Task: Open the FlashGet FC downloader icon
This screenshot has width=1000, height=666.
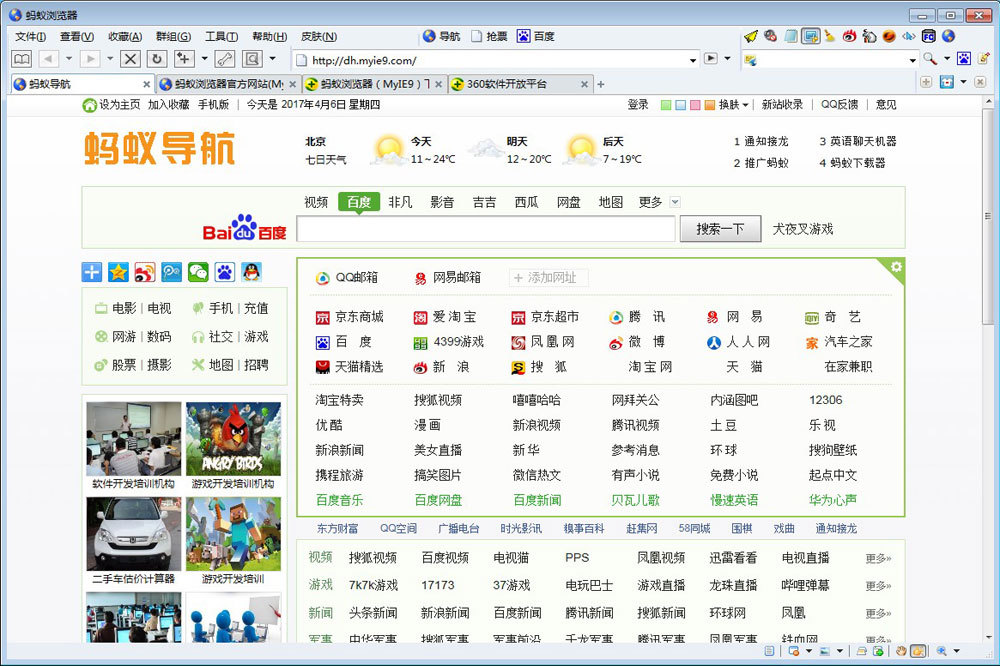Action: coord(928,36)
